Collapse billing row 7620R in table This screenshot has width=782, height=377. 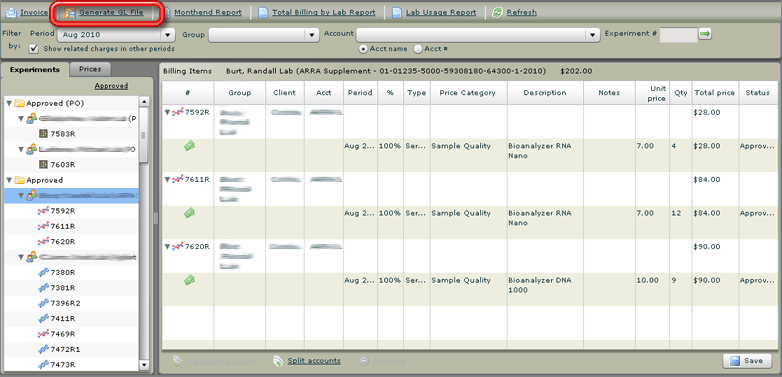168,246
